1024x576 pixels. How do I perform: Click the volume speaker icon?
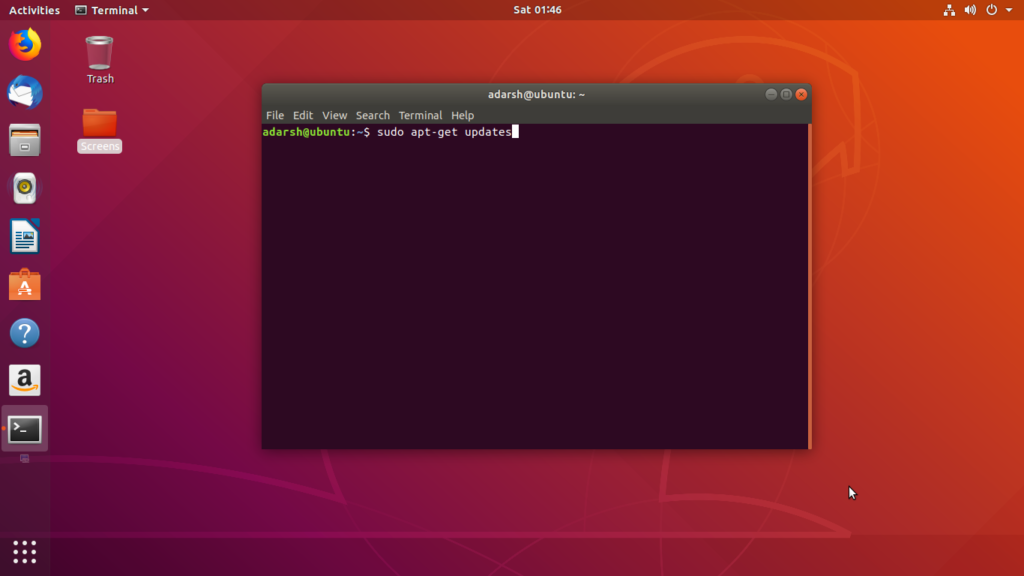tap(970, 10)
